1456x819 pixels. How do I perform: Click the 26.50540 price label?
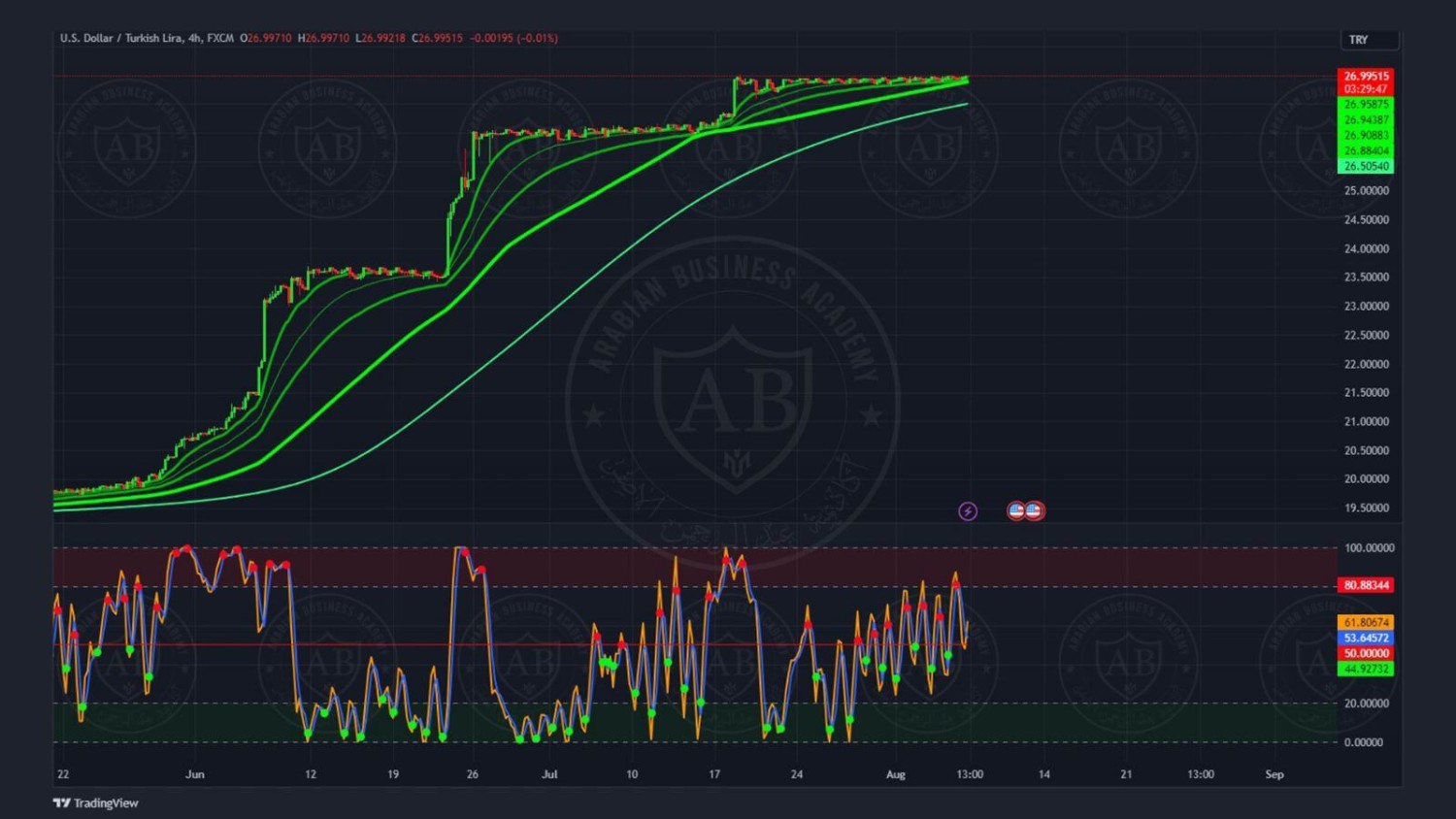point(1366,166)
